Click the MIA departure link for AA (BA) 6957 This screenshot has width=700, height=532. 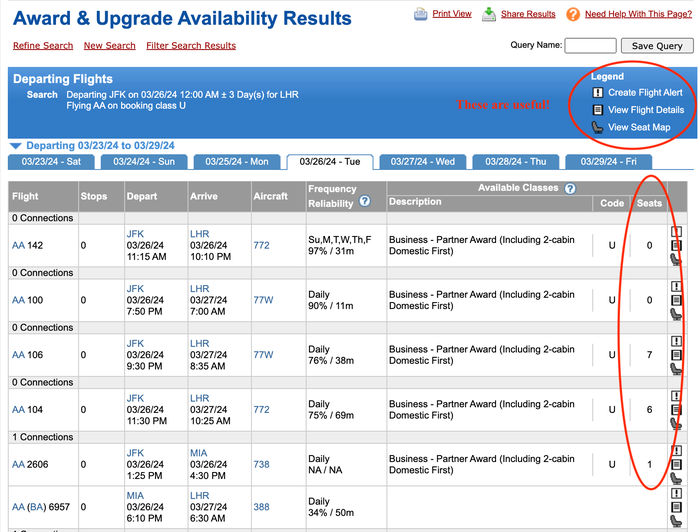click(x=135, y=496)
